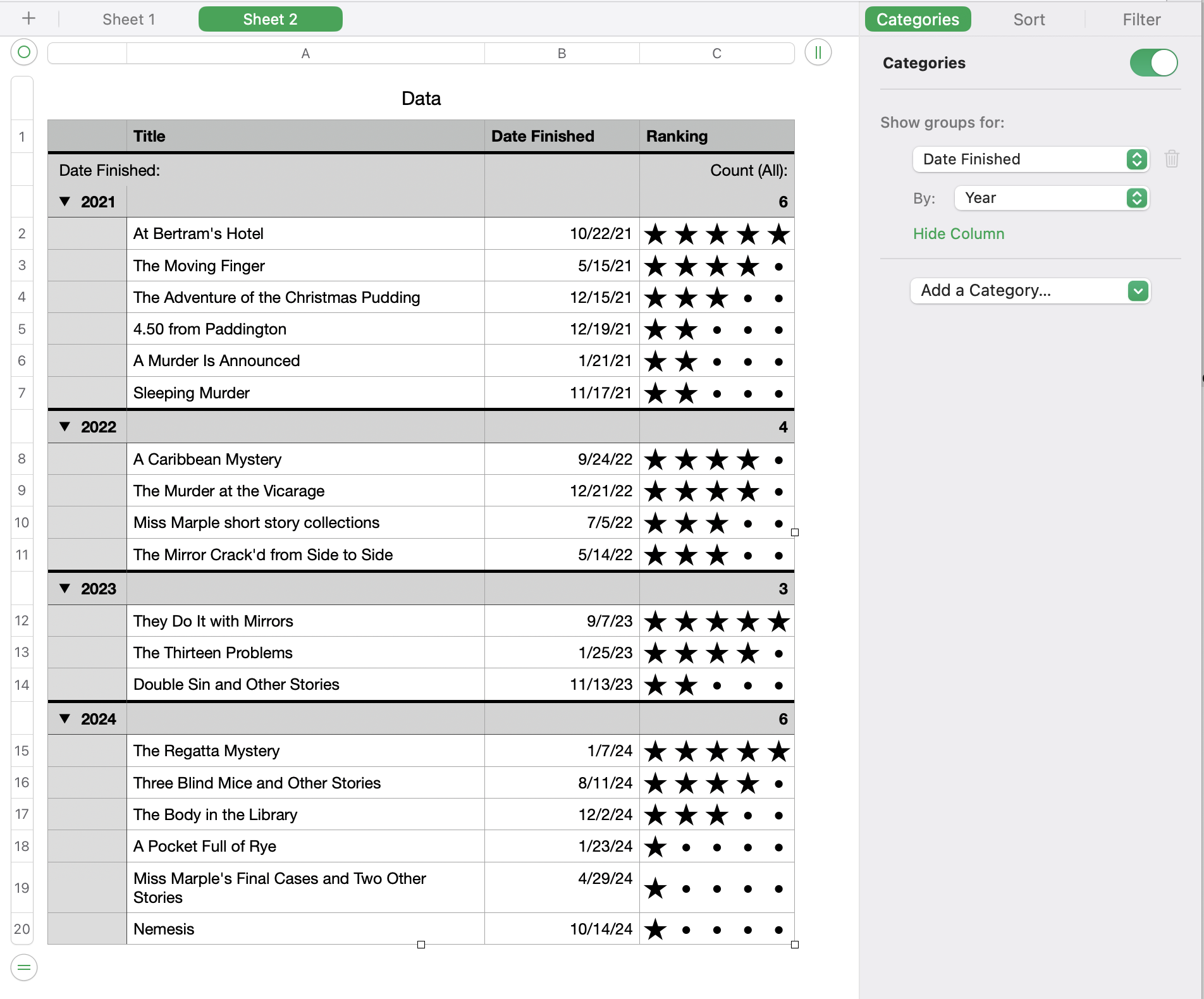Image resolution: width=1204 pixels, height=999 pixels.
Task: Select column A header
Action: pos(305,53)
